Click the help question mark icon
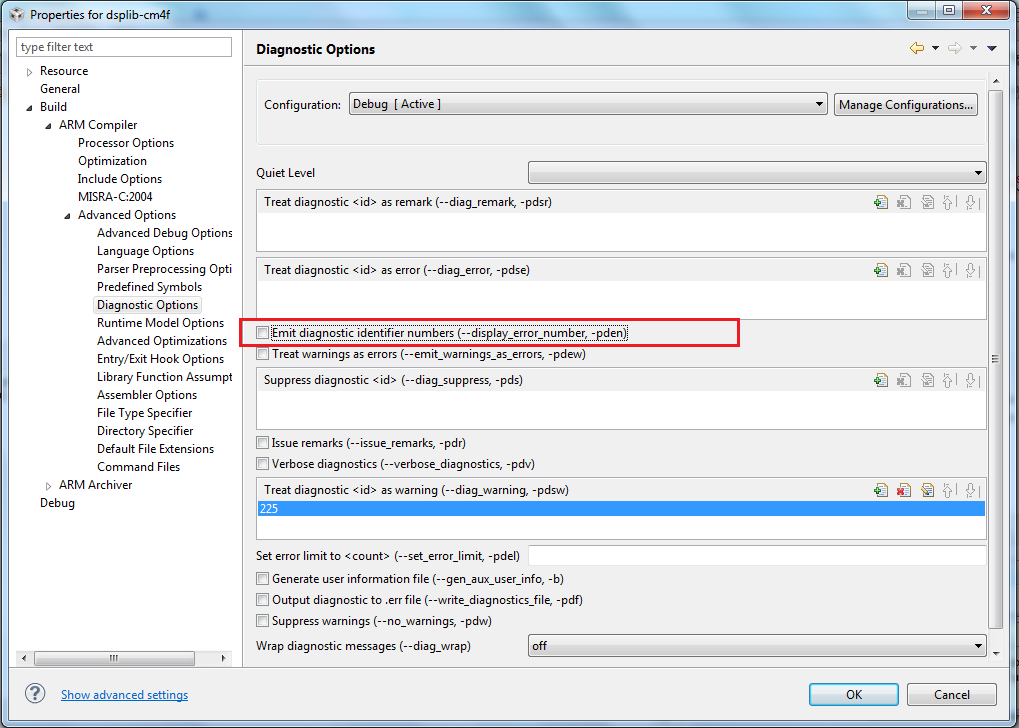This screenshot has width=1019, height=728. pos(35,694)
